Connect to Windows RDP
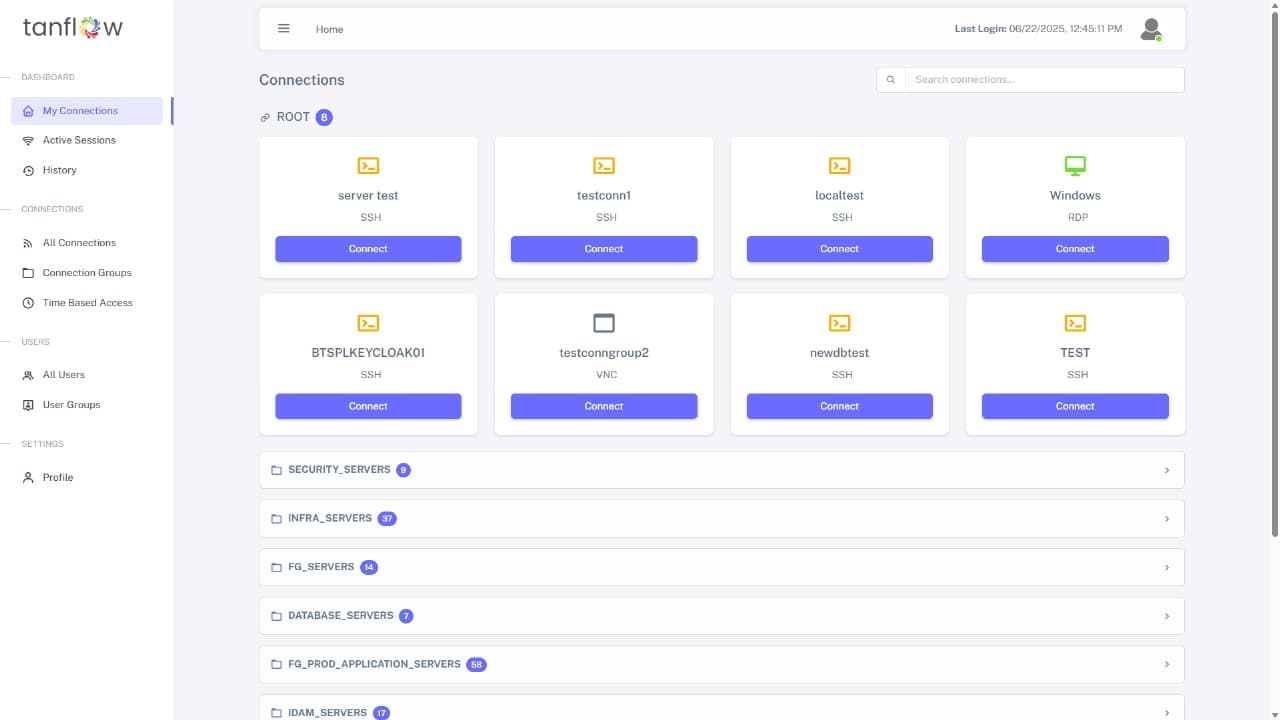Viewport: 1280px width, 720px height. point(1075,249)
